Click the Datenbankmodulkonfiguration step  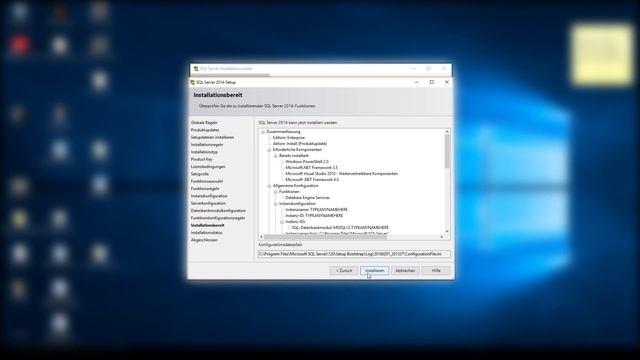pos(218,211)
